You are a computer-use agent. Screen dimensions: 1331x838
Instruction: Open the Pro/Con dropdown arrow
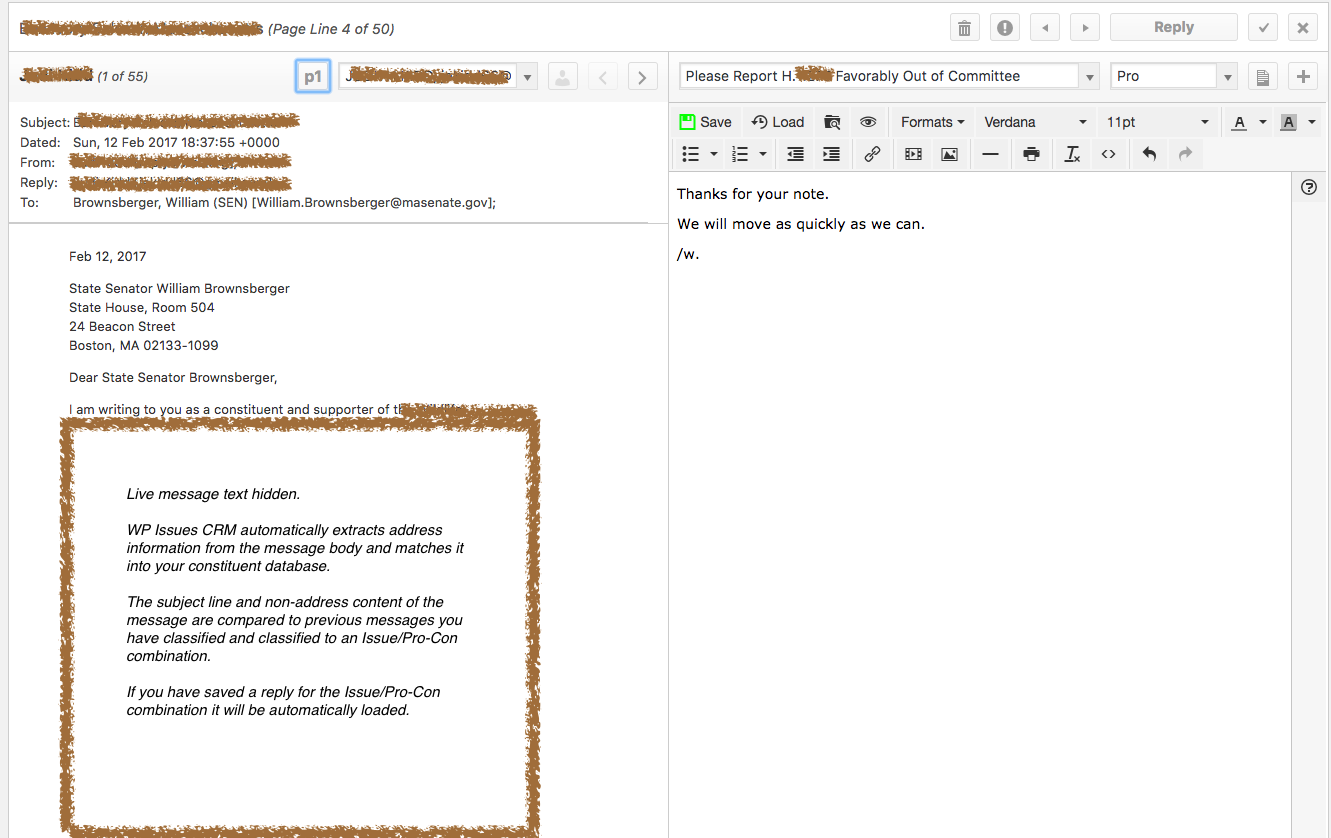pyautogui.click(x=1228, y=77)
